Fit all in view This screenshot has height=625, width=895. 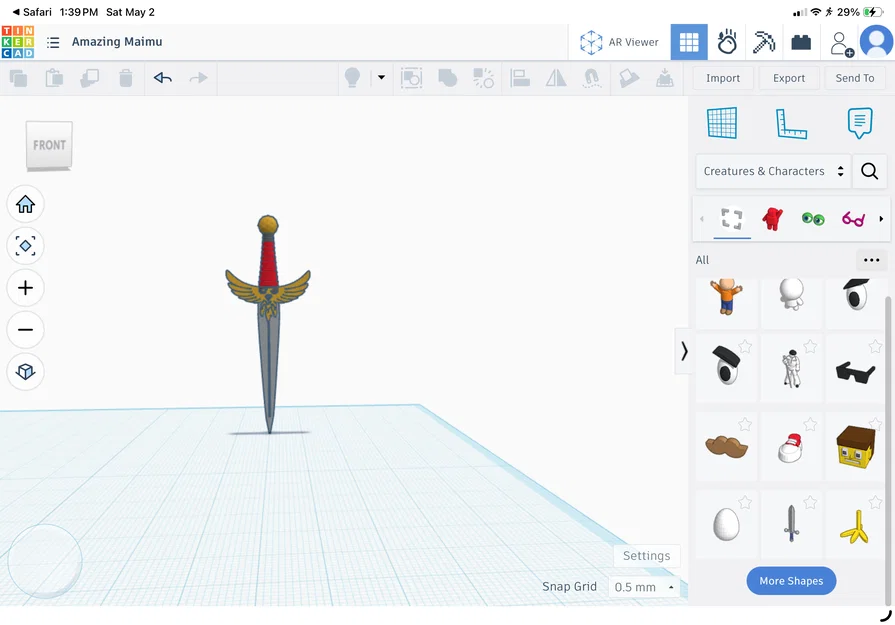(25, 246)
